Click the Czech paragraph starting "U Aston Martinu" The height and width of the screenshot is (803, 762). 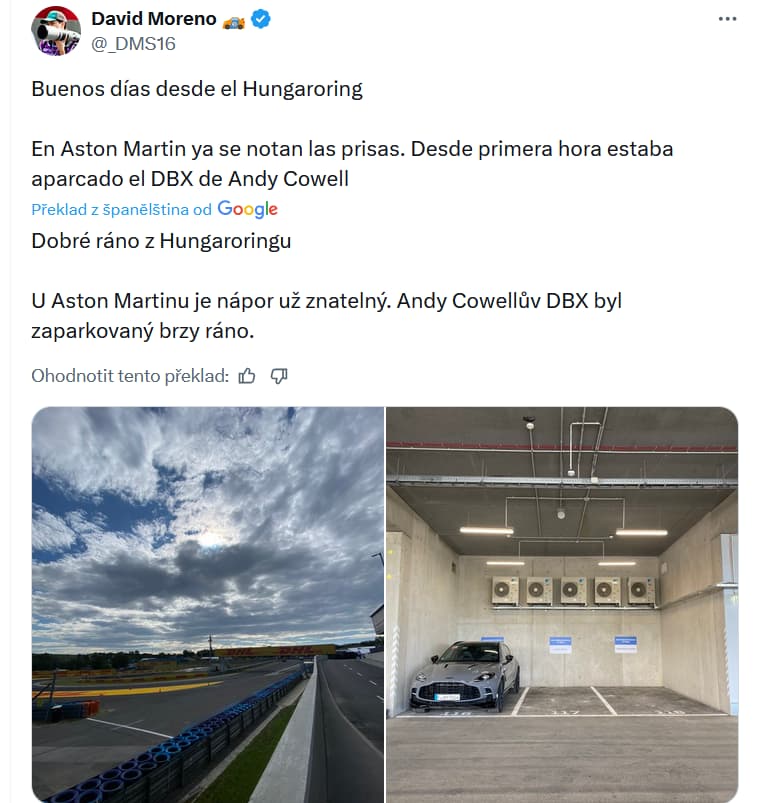pos(326,314)
